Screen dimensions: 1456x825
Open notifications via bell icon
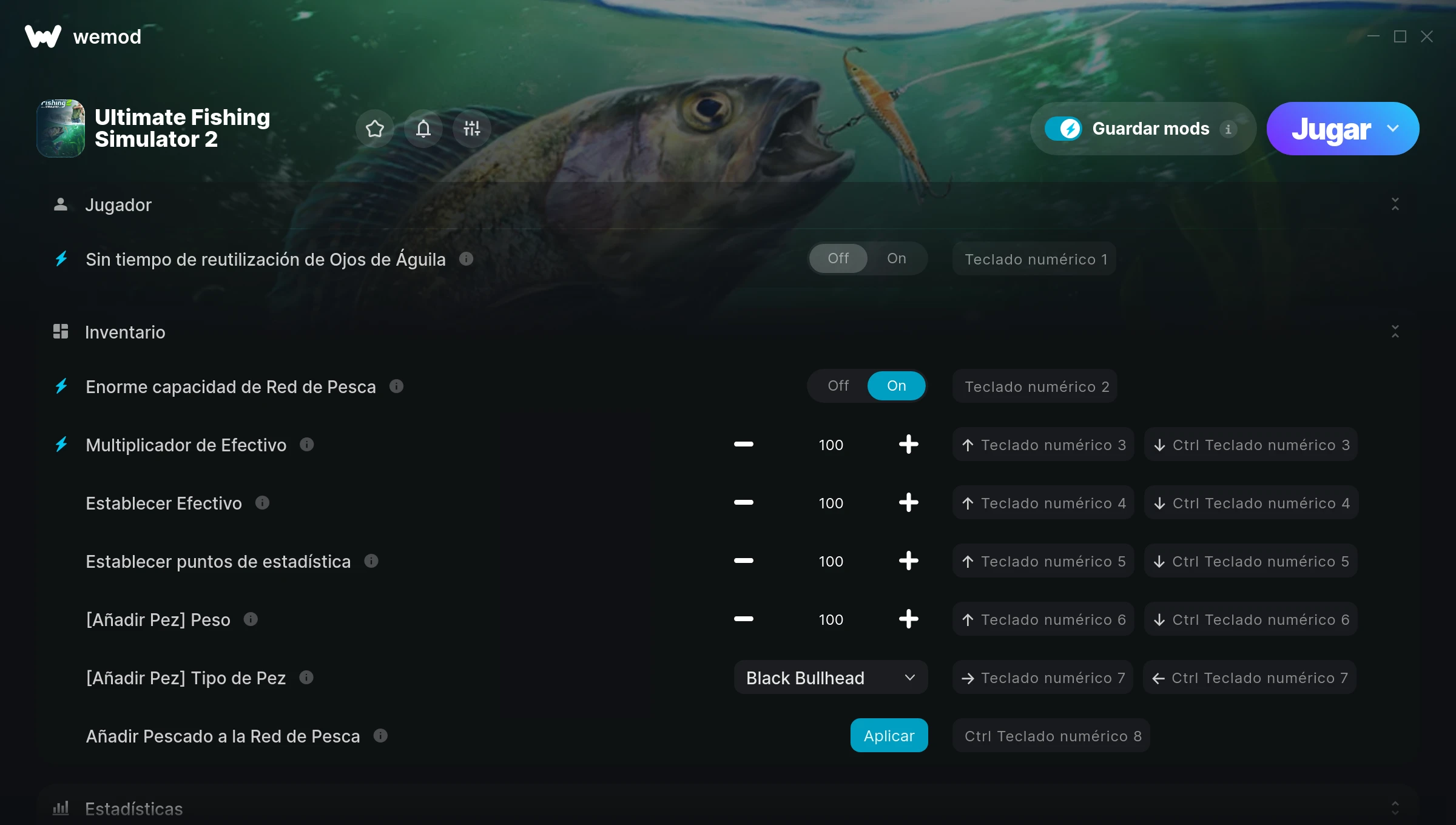tap(423, 129)
